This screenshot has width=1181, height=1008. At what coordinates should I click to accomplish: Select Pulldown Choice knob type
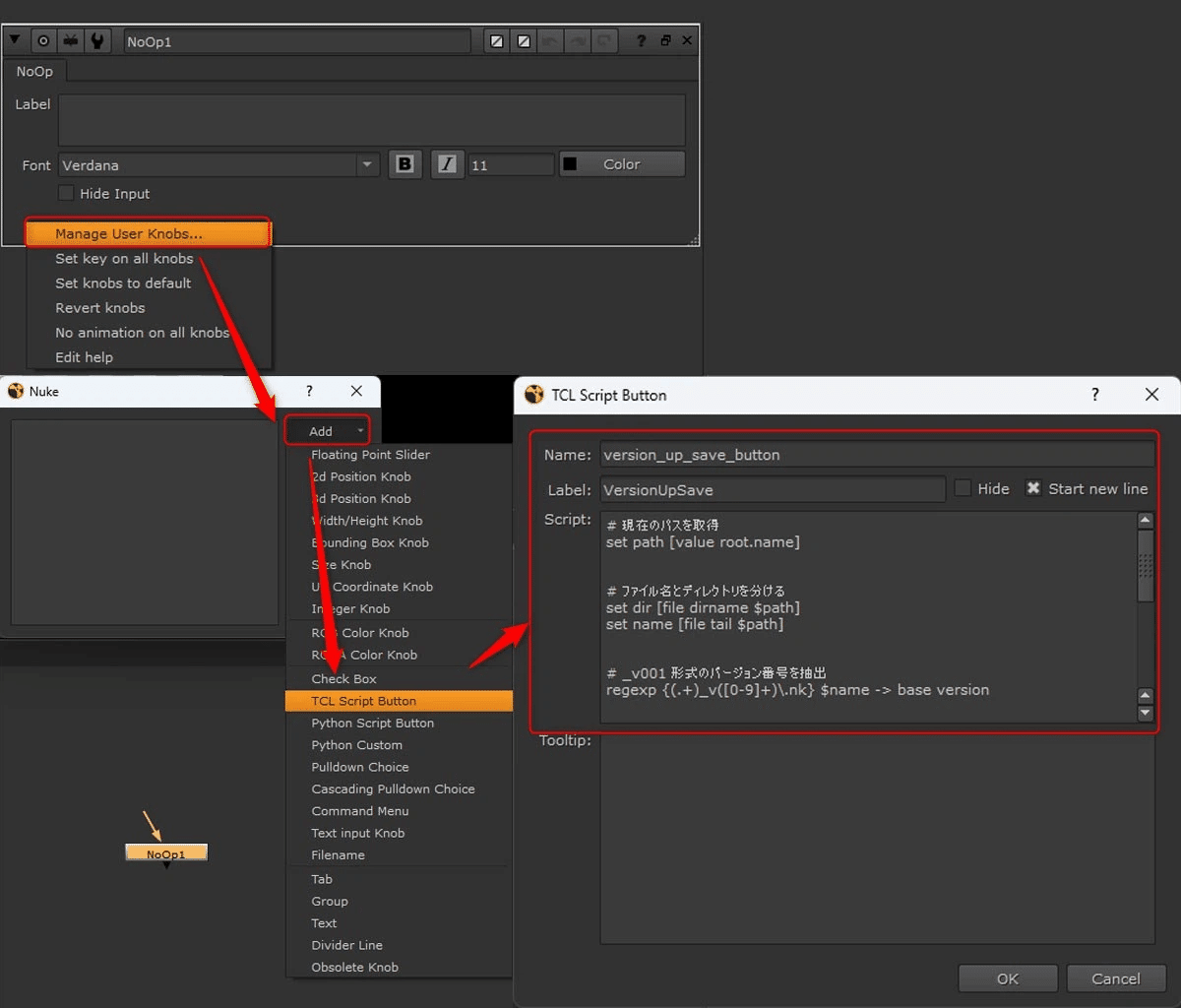399,768
